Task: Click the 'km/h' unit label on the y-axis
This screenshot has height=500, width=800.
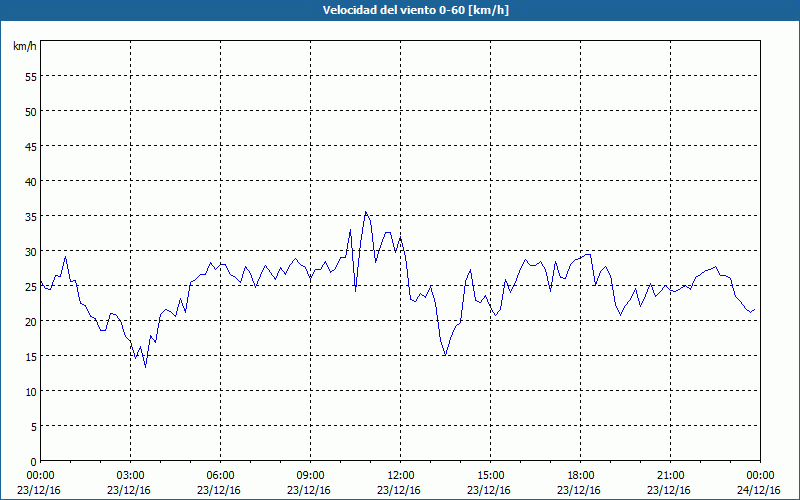Action: (x=24, y=46)
